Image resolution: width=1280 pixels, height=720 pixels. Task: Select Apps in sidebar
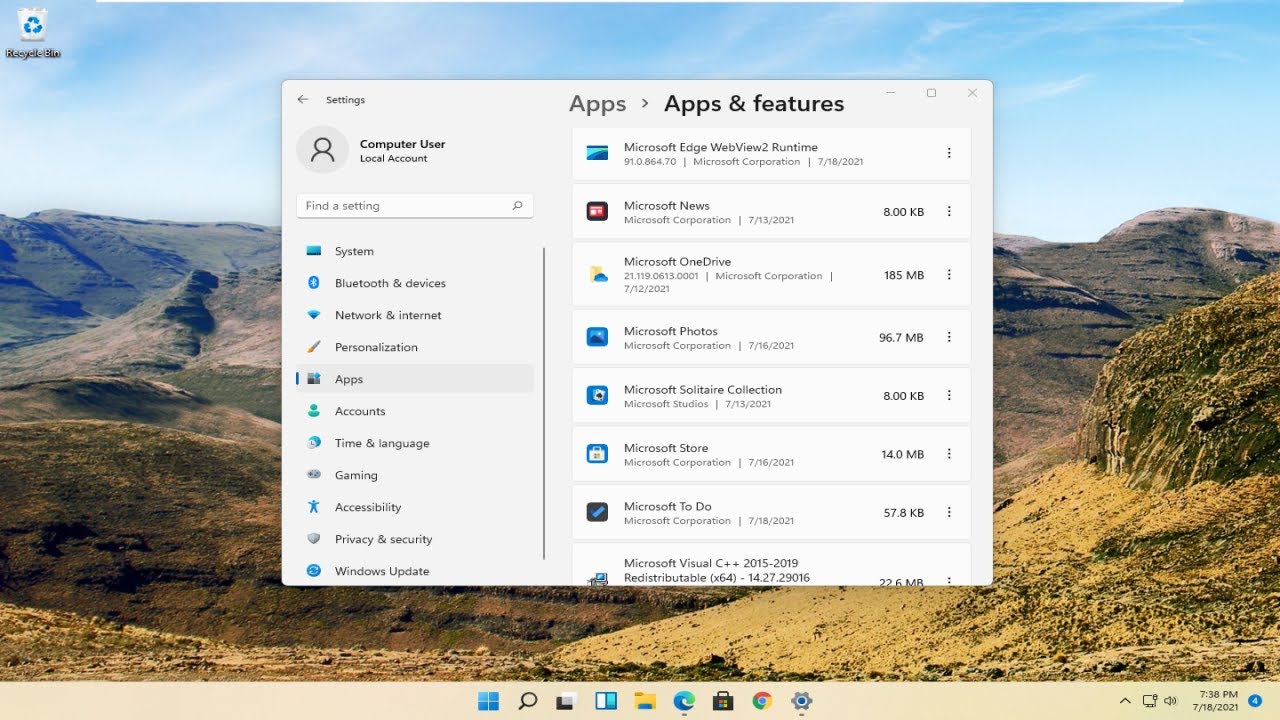415,379
